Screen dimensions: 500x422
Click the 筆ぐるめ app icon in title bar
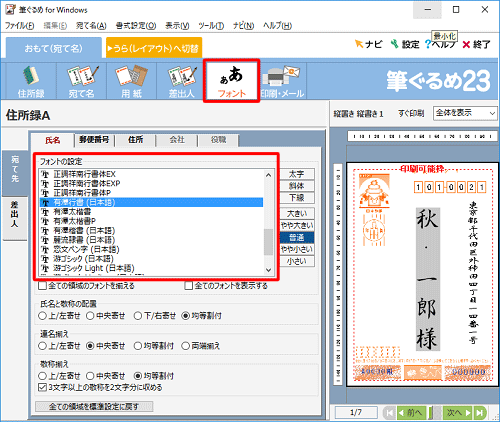11,10
